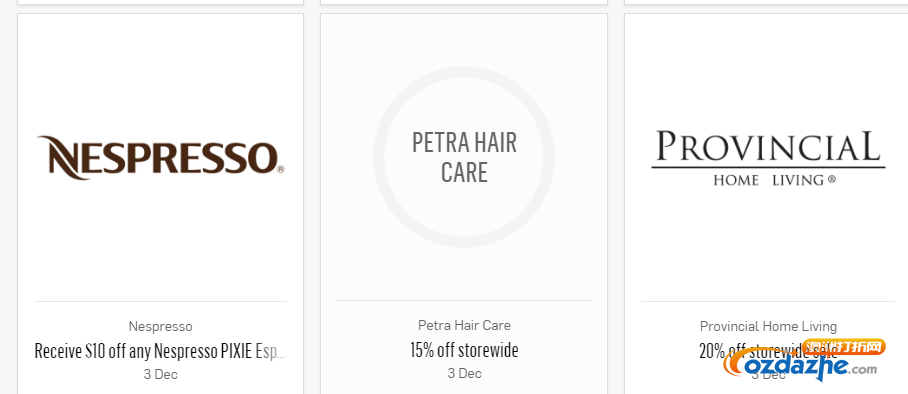View the 20% off storewide sale offer
This screenshot has height=394, width=908.
coord(768,351)
